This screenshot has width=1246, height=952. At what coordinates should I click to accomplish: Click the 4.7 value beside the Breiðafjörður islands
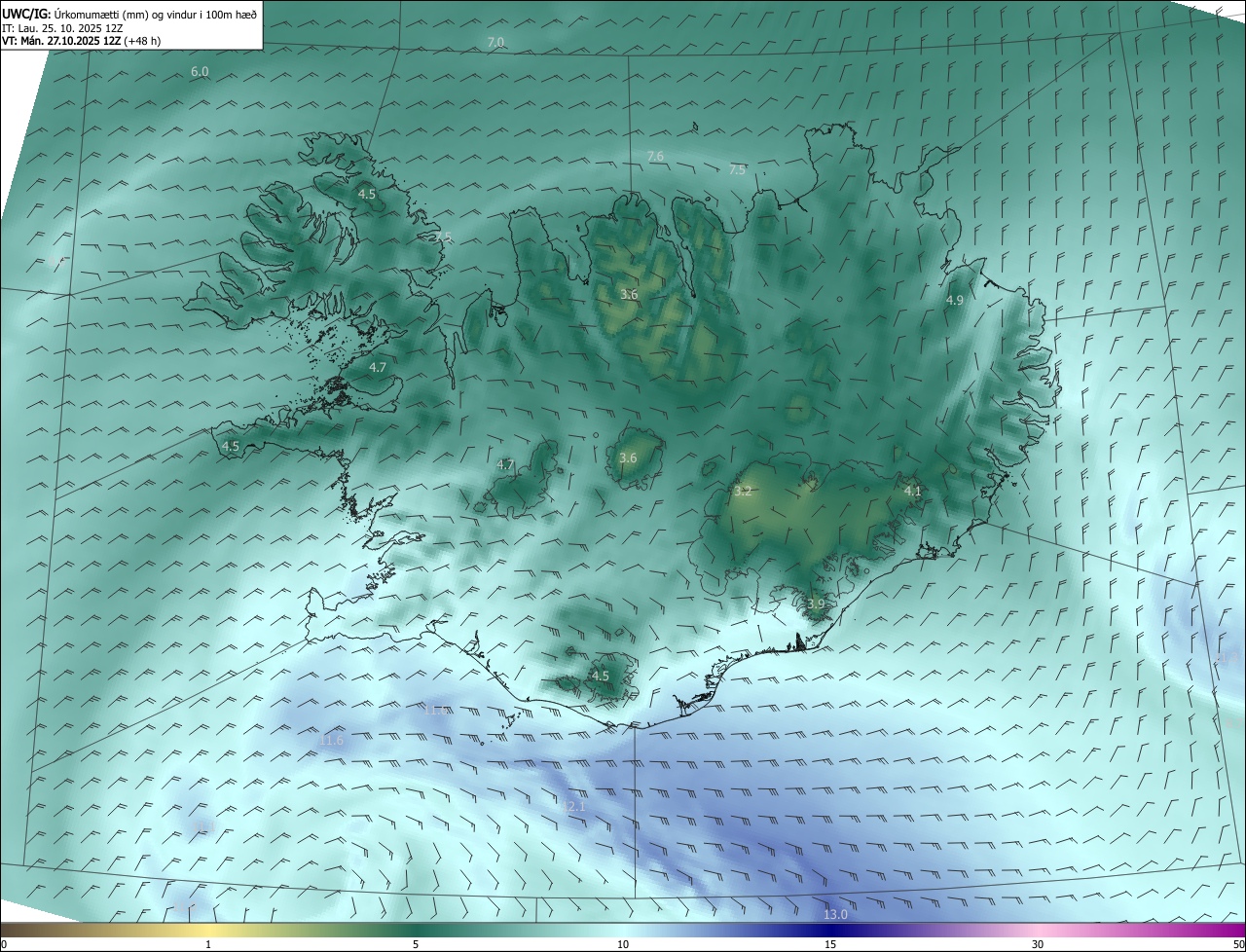pyautogui.click(x=378, y=368)
